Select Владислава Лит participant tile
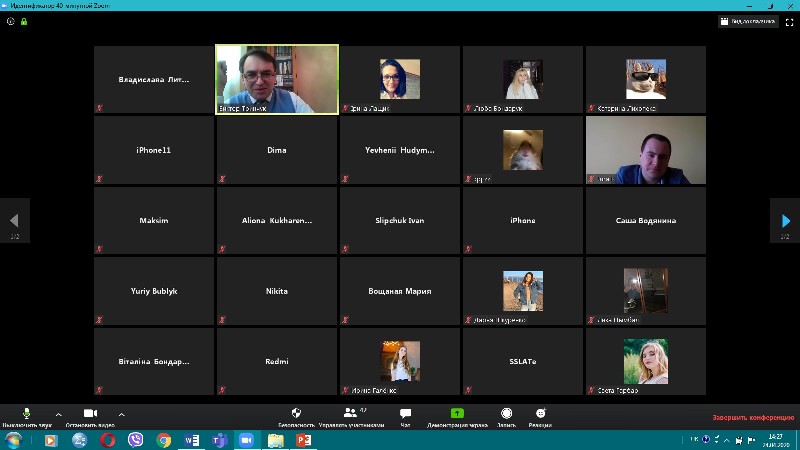 coord(154,80)
